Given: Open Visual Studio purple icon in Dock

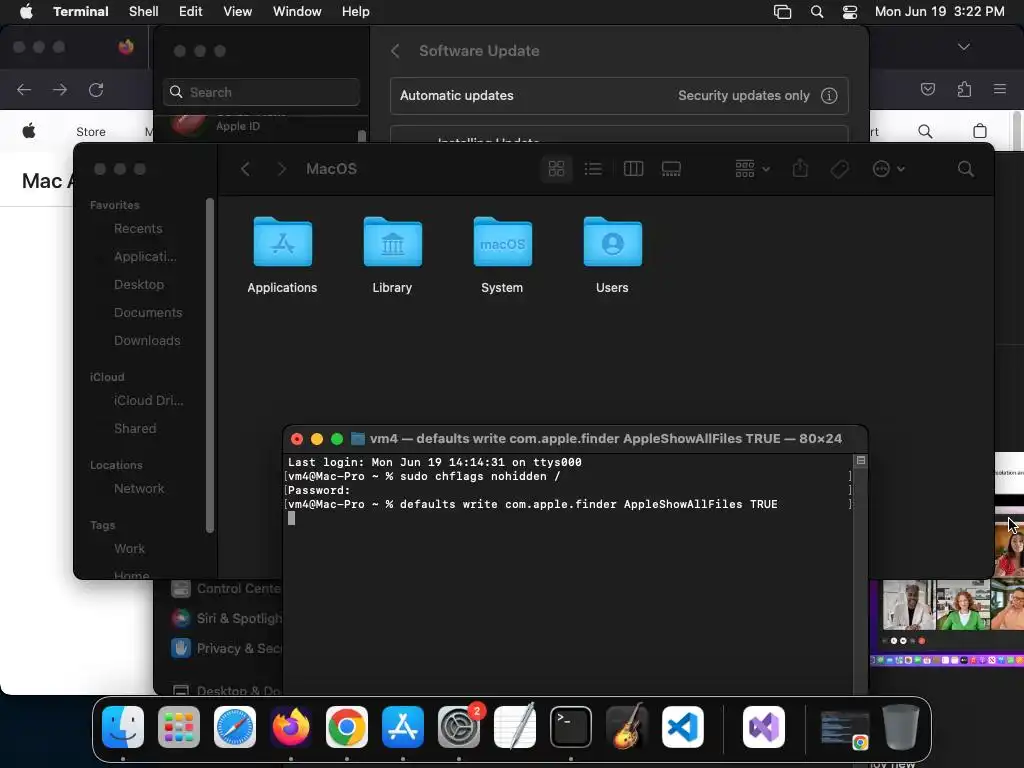Looking at the screenshot, I should point(764,727).
